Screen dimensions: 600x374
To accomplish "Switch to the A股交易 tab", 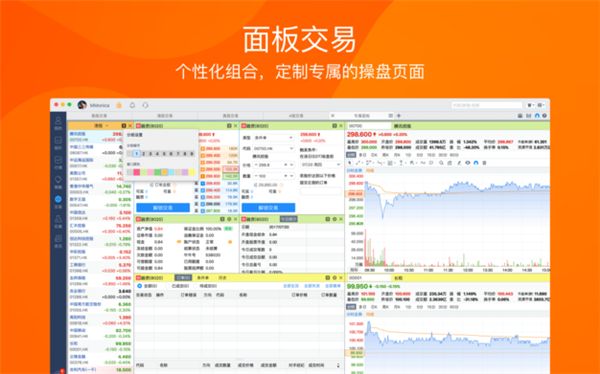I will click(x=296, y=116).
